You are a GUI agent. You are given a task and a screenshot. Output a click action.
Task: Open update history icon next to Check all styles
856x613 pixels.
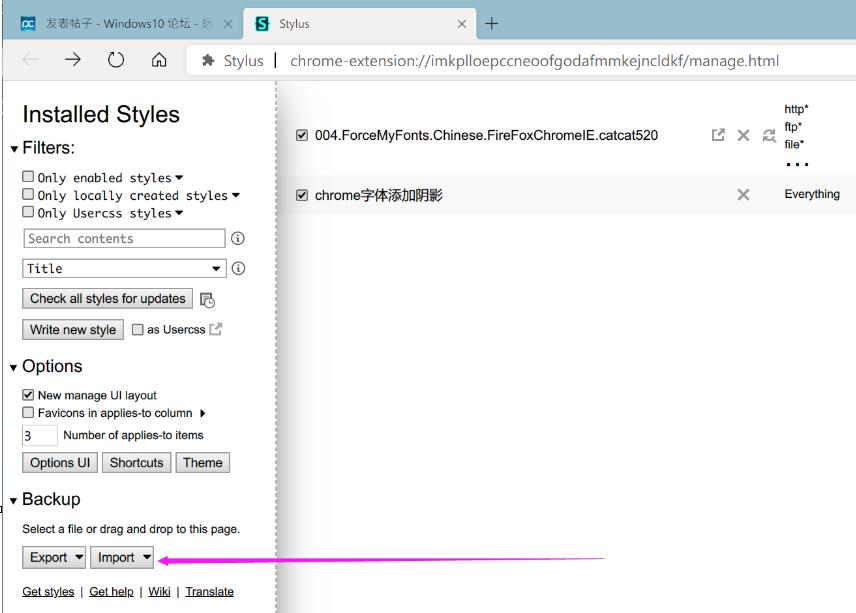[207, 299]
